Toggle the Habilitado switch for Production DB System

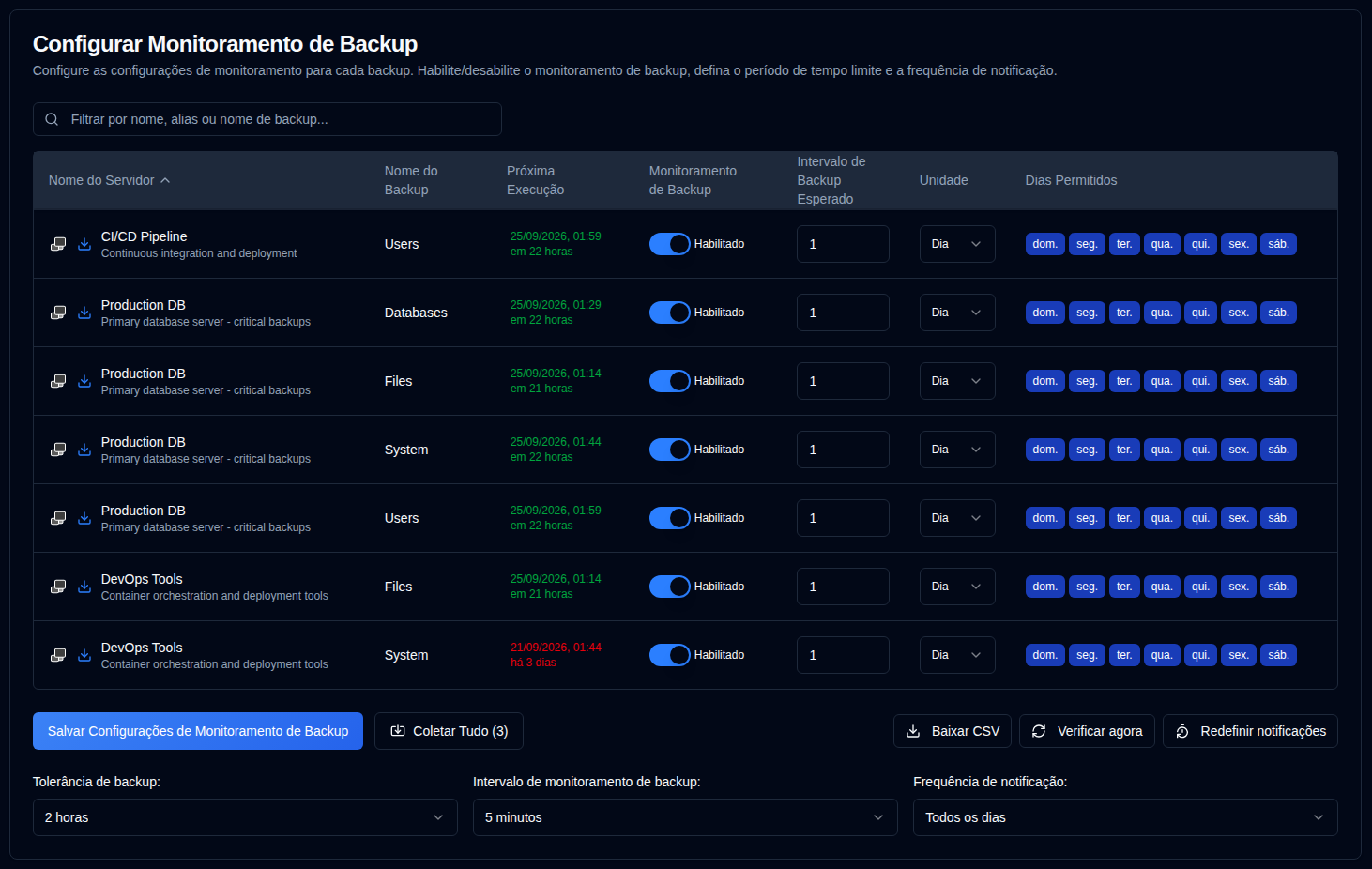pos(670,450)
